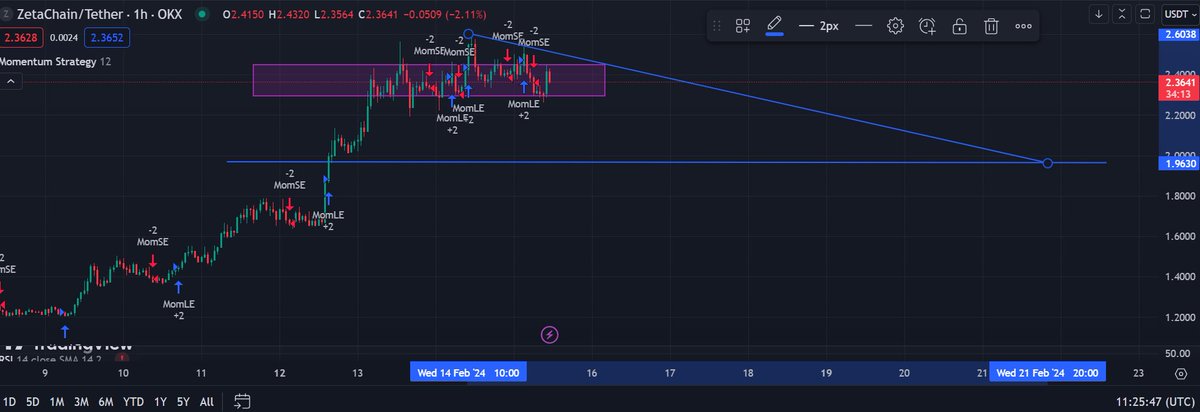
Task: Set the time range to 3M
Action: coord(81,401)
